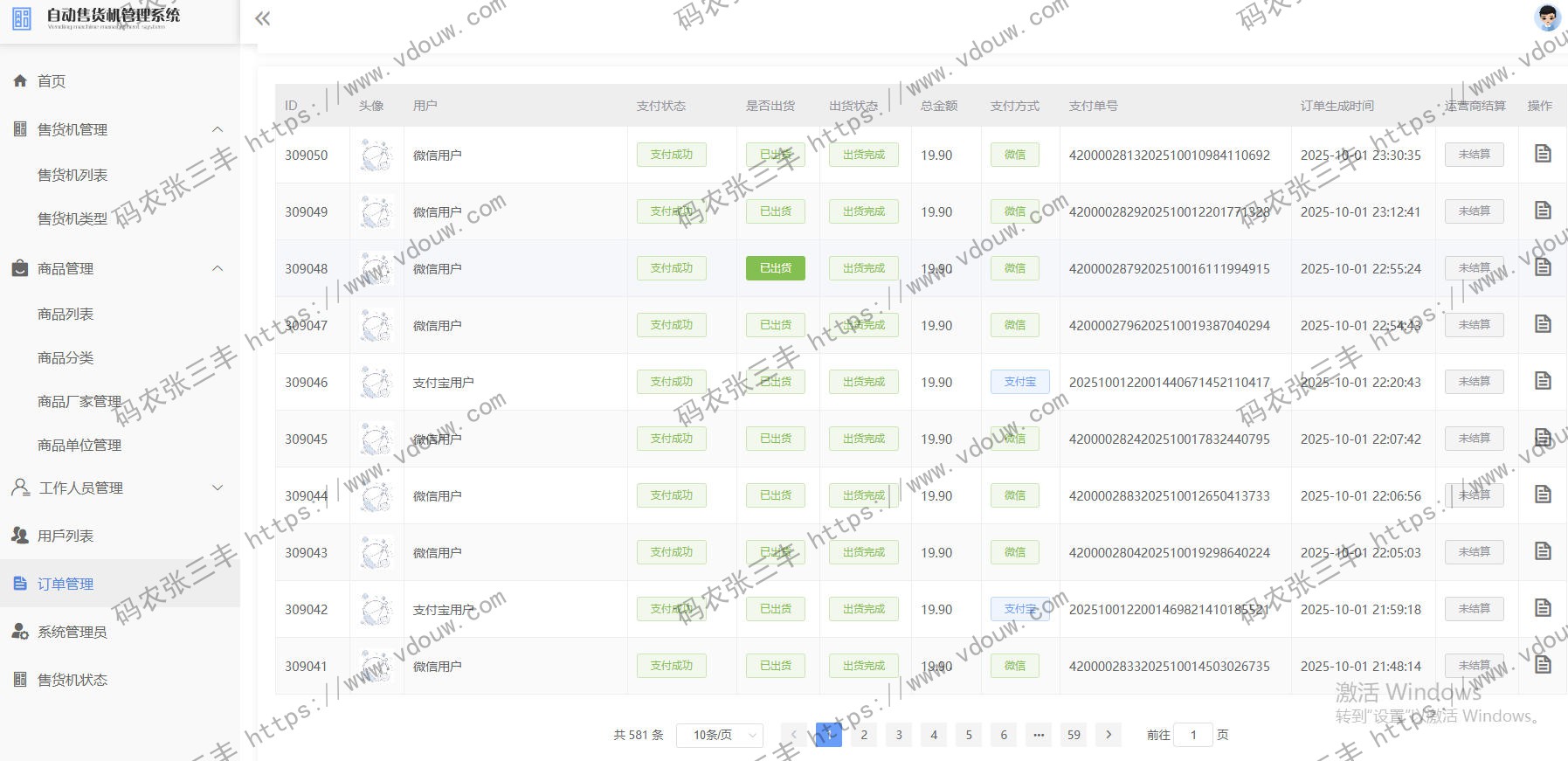Open the 10条/页 page size dropdown
This screenshot has height=761, width=1568.
[x=719, y=735]
